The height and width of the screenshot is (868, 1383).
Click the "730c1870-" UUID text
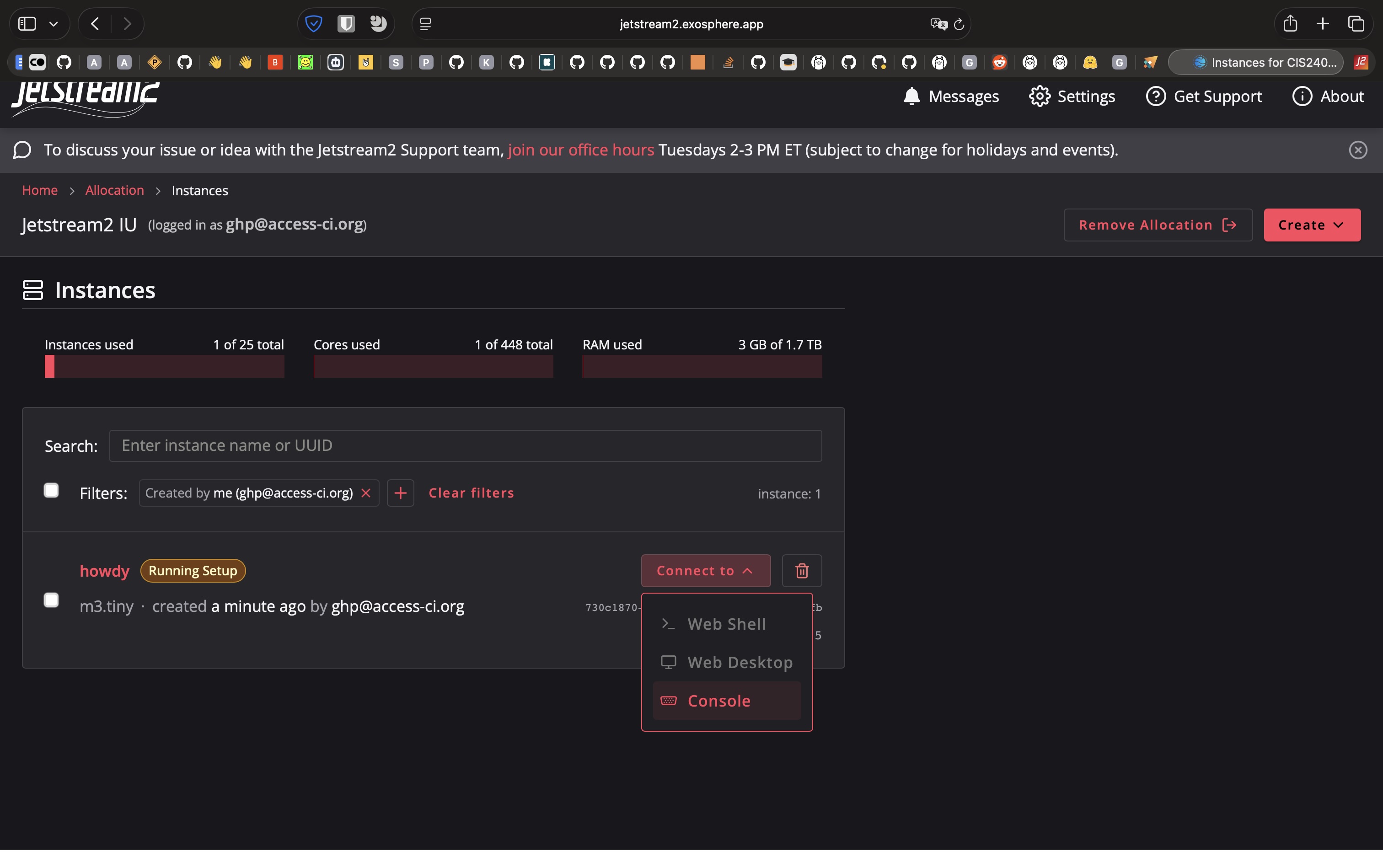613,607
